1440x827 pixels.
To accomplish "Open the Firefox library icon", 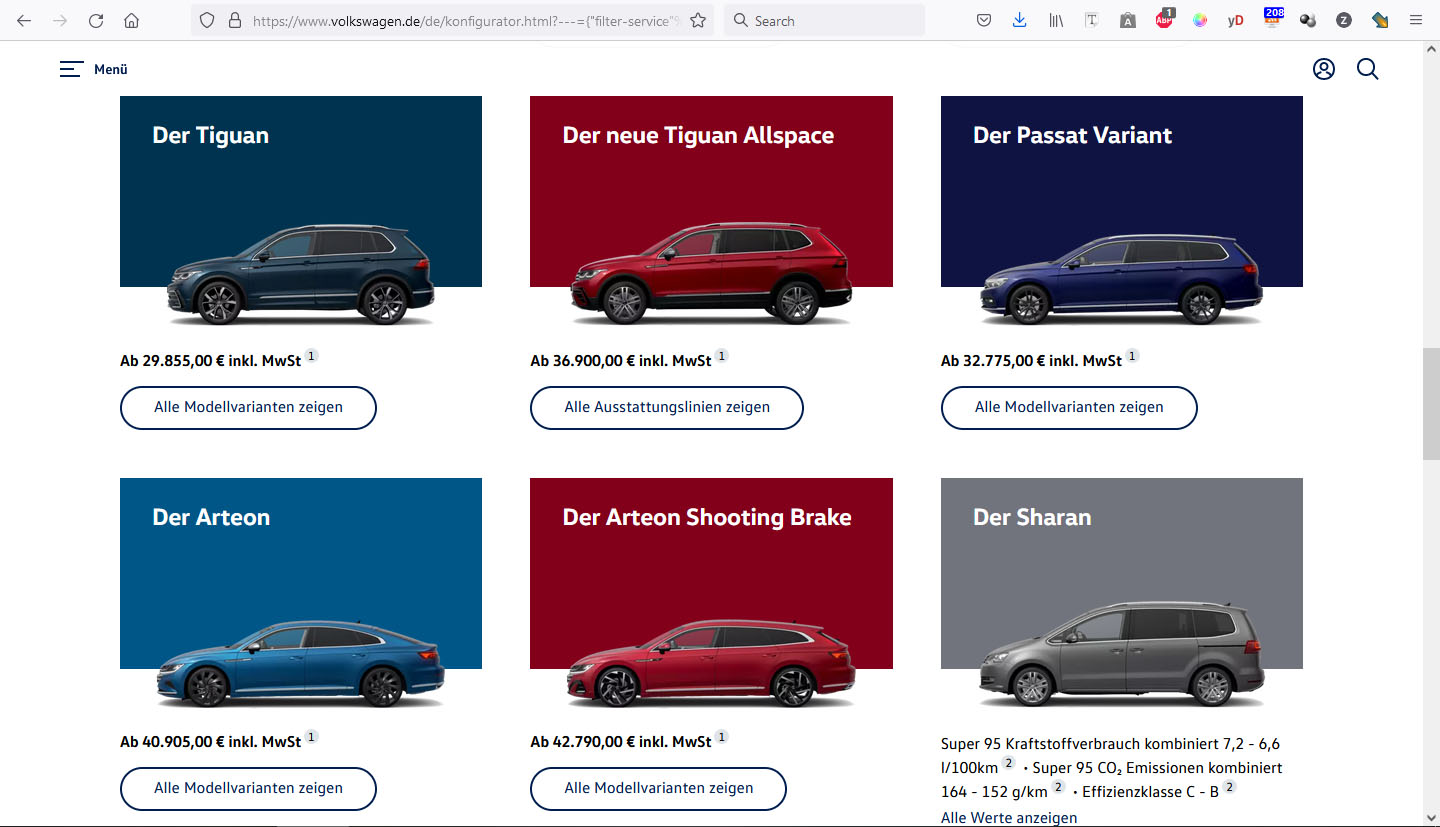I will coord(1056,20).
